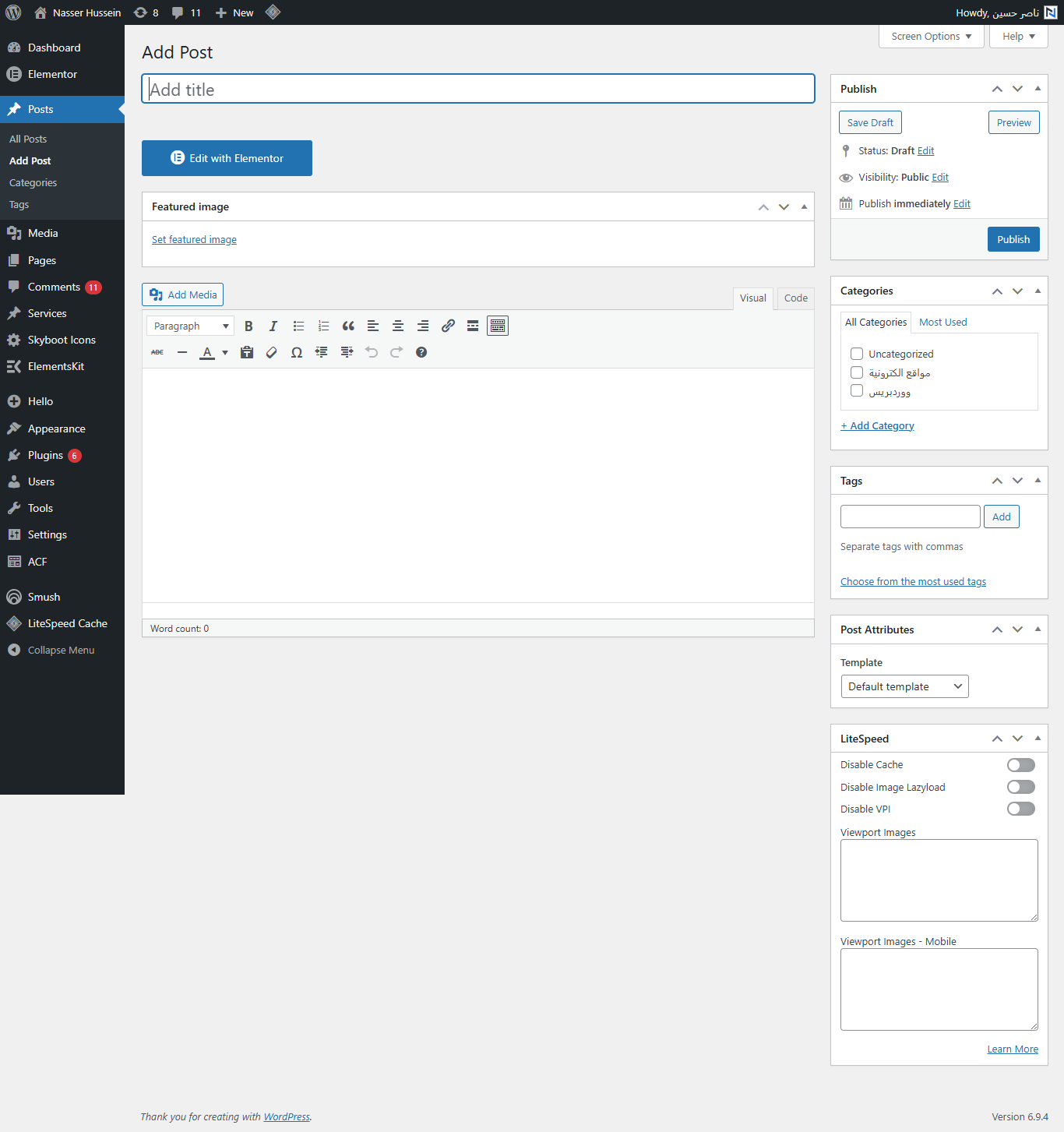The width and height of the screenshot is (1064, 1132).
Task: Check the Uncategorized category
Action: (857, 354)
